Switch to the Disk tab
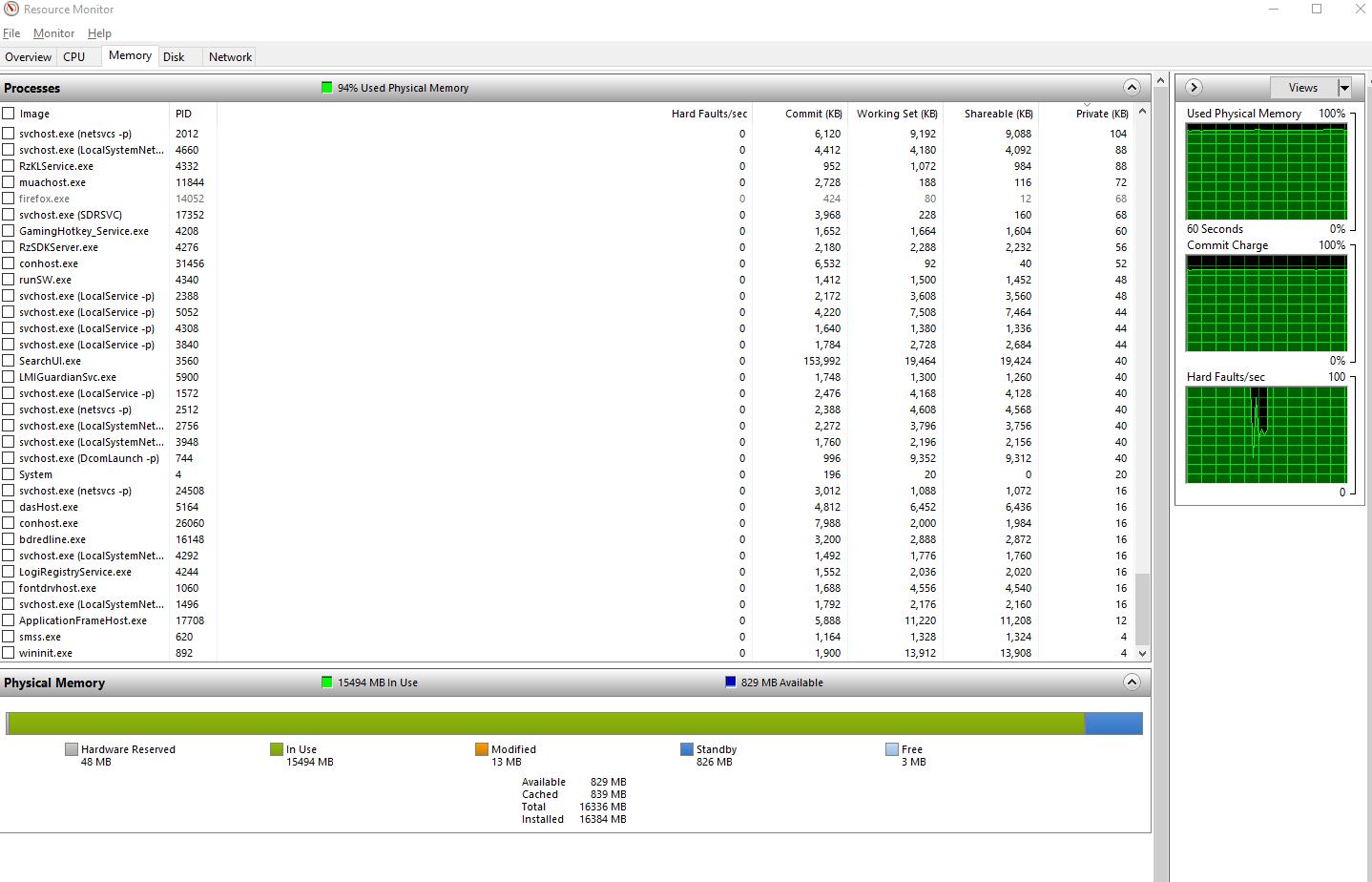This screenshot has width=1372, height=882. pos(174,57)
